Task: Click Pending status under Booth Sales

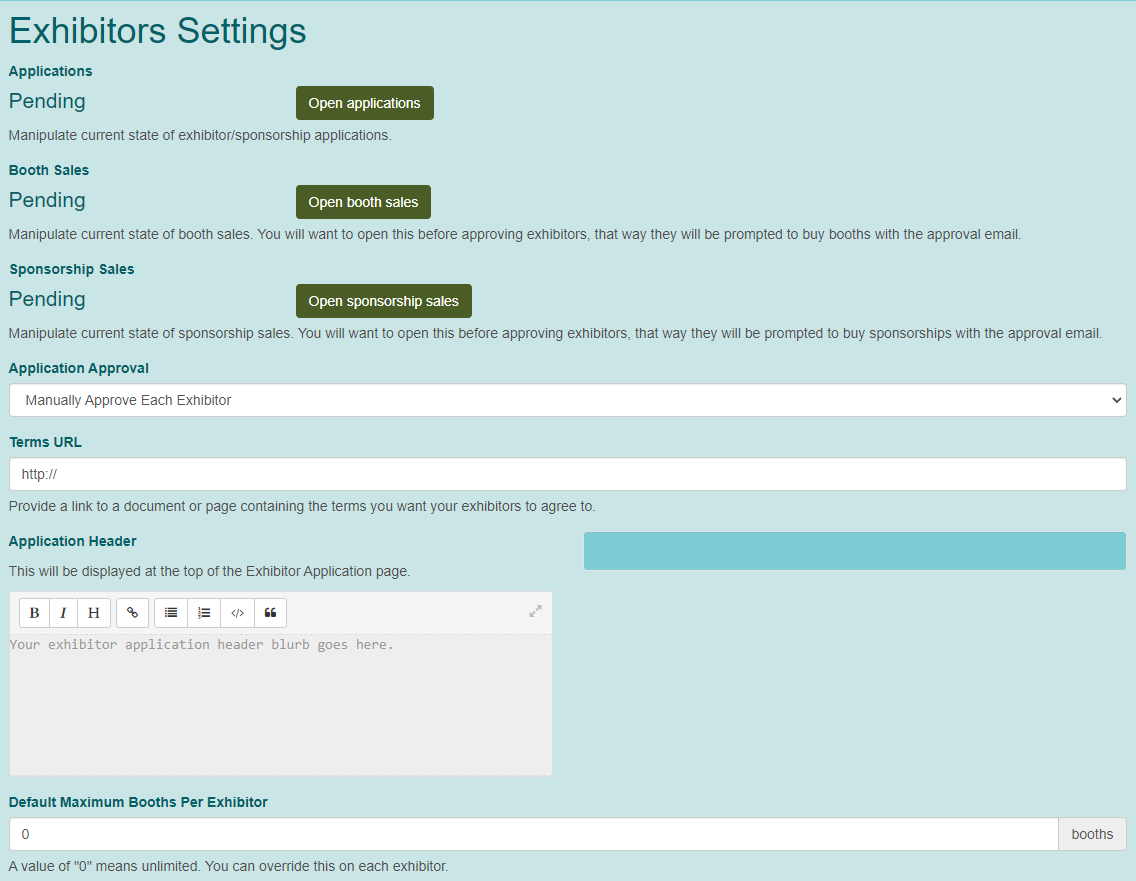Action: (x=47, y=200)
